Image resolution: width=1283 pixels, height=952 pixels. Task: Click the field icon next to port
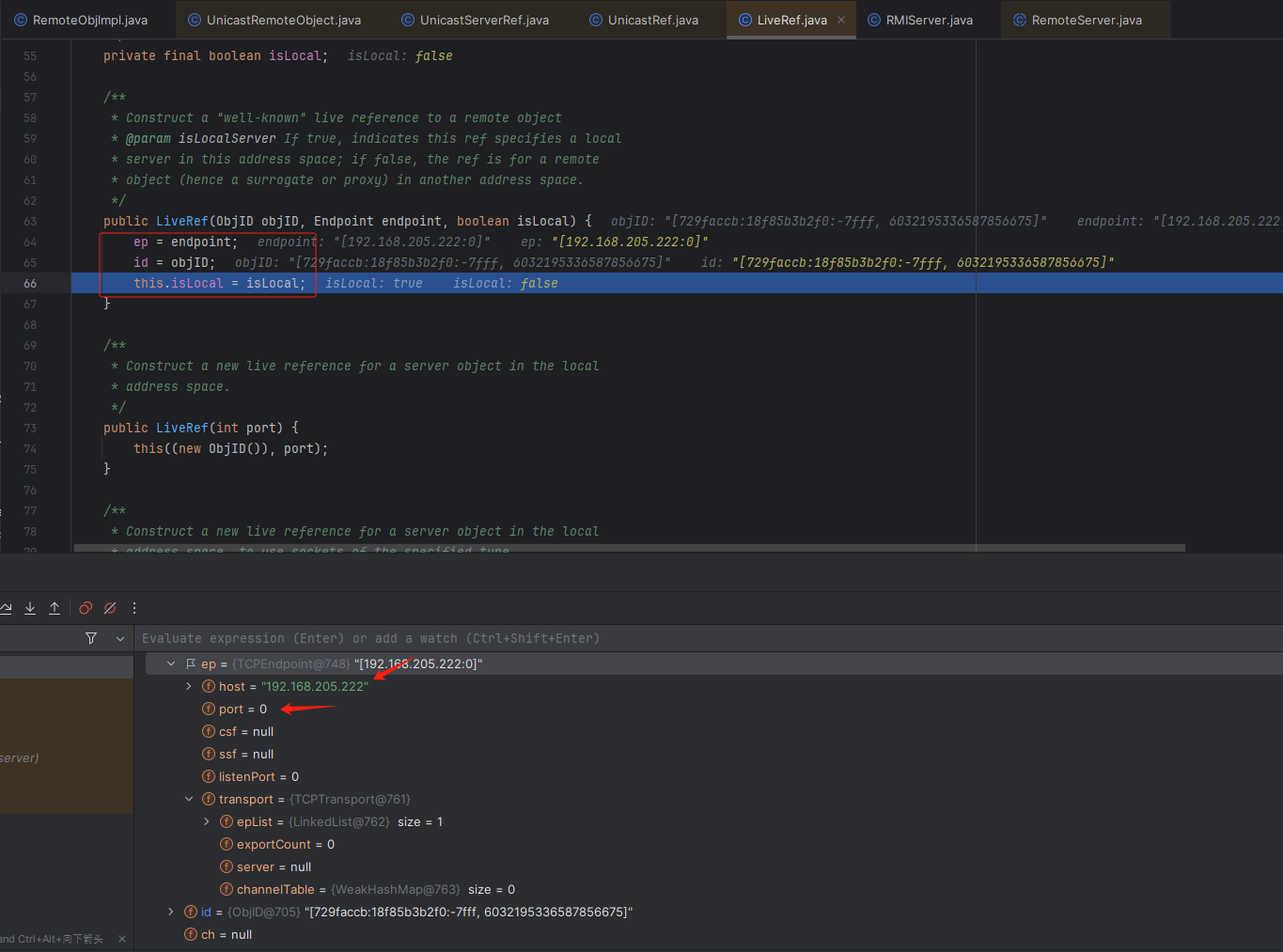tap(209, 709)
